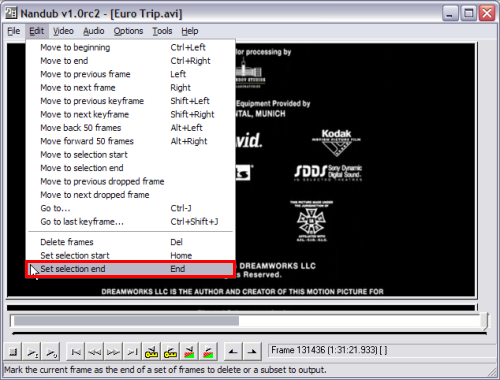Viewport: 500px width, 380px height.
Task: Open the Help menu
Action: (190, 31)
